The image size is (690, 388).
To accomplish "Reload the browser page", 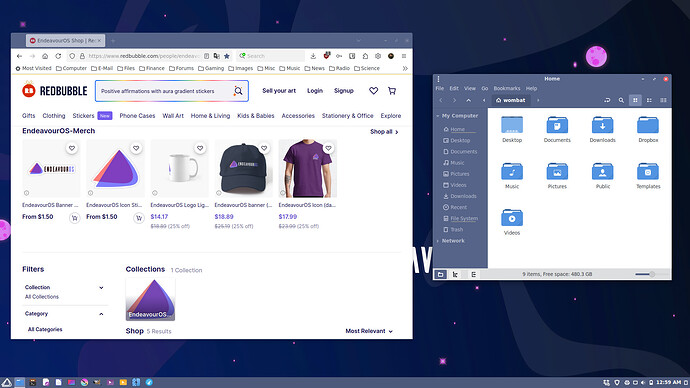I will point(58,56).
